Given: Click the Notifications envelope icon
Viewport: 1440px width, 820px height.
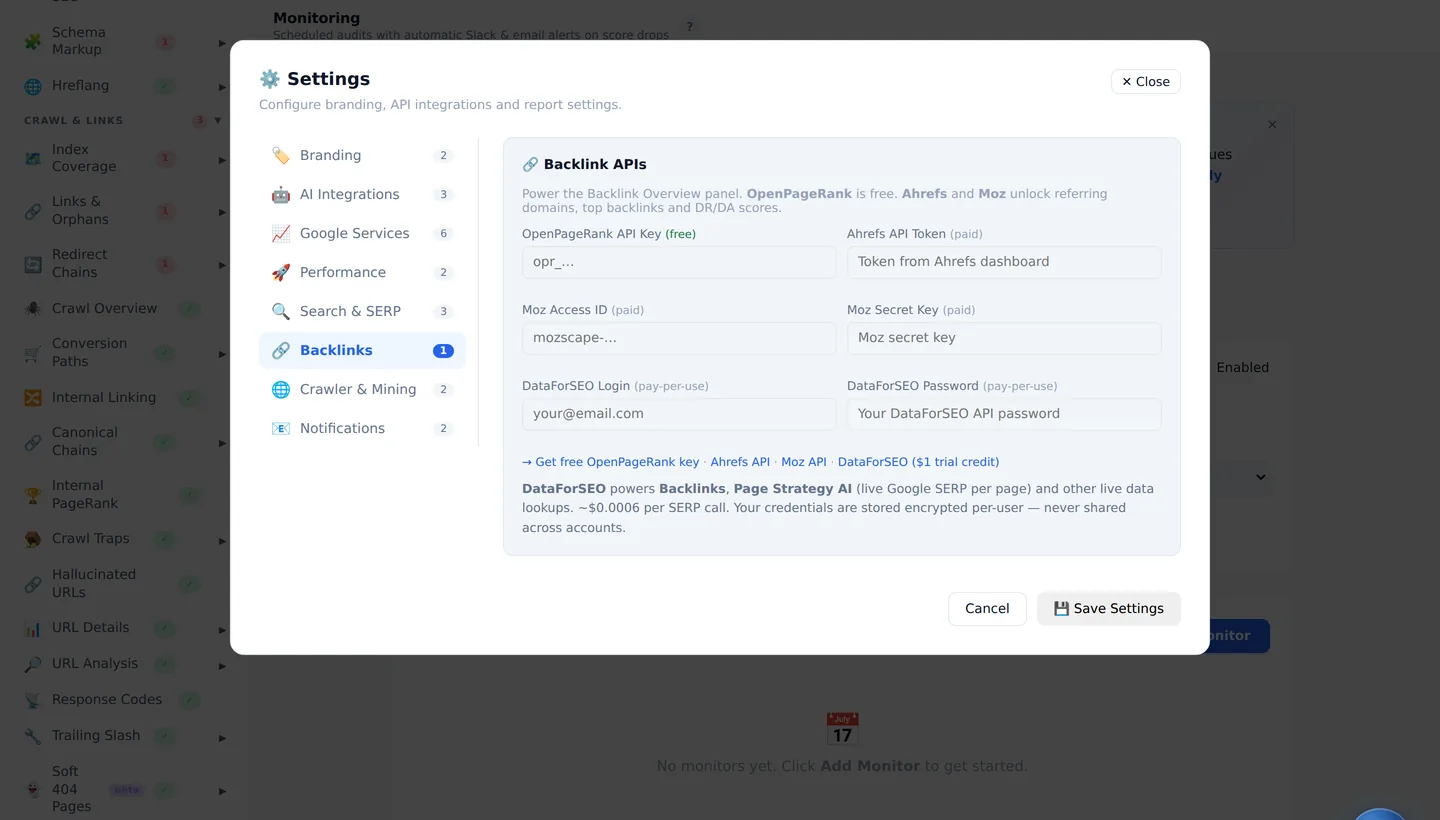Looking at the screenshot, I should [281, 428].
